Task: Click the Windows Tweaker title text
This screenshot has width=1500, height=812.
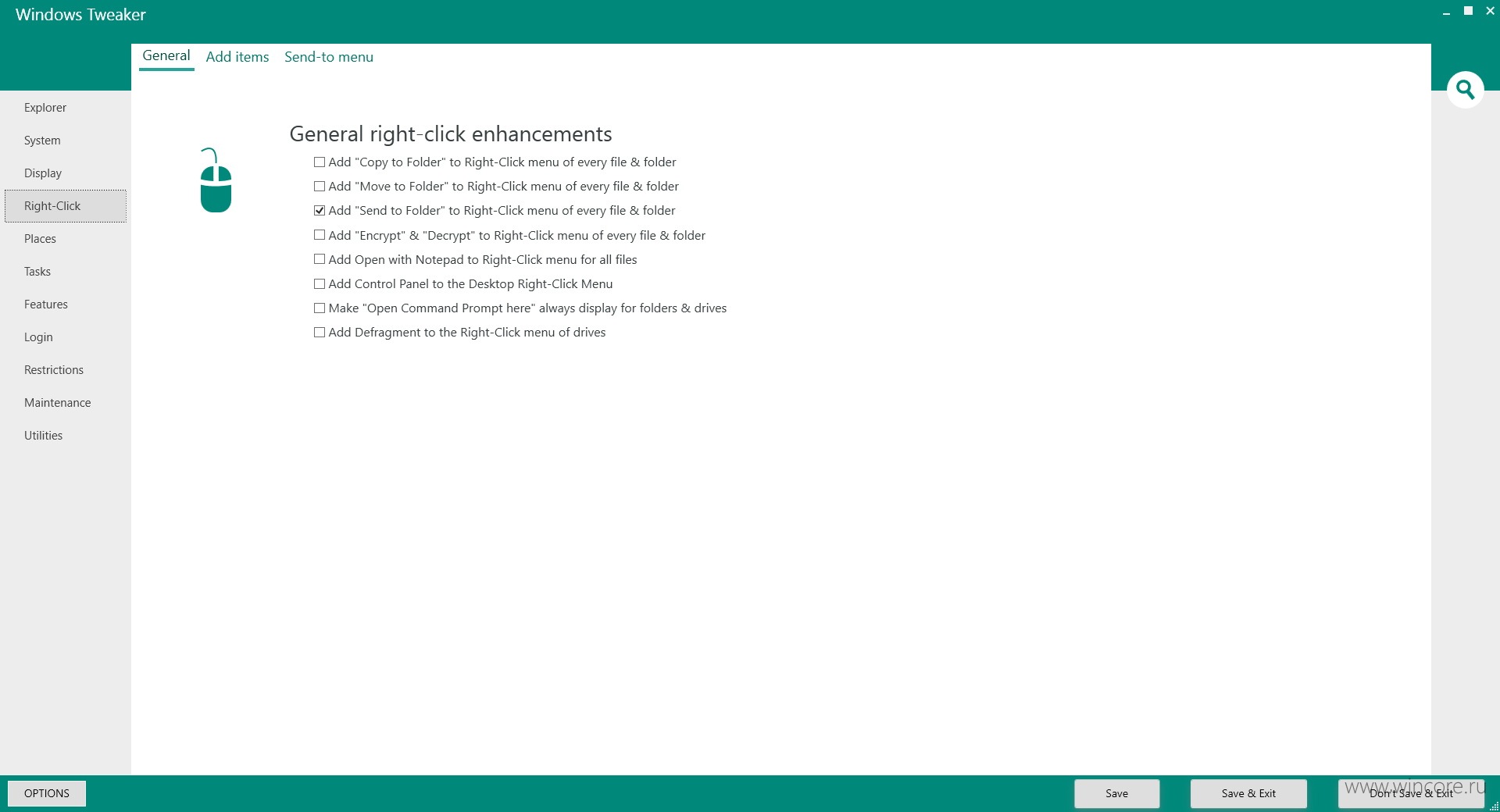Action: [x=80, y=15]
